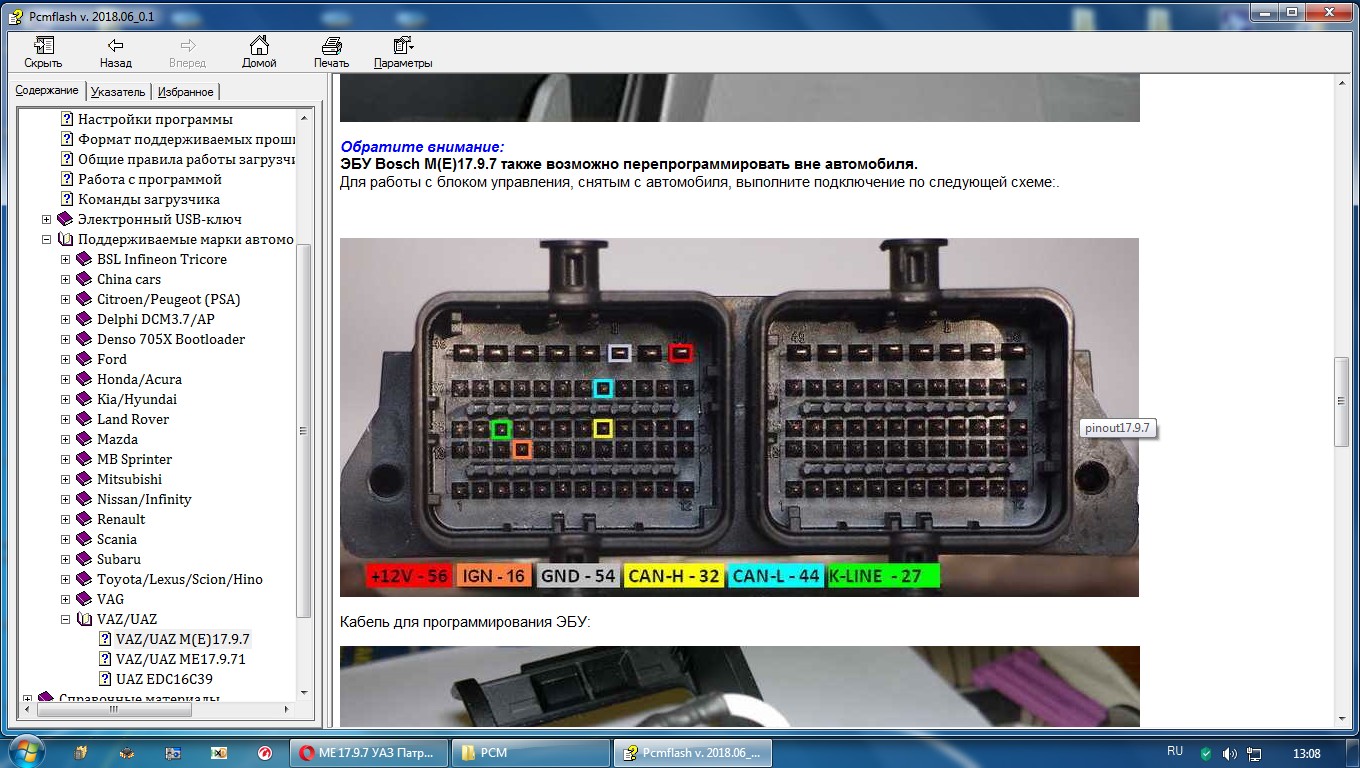
Task: Click the red +12V - 56 legend label
Action: pyautogui.click(x=410, y=576)
